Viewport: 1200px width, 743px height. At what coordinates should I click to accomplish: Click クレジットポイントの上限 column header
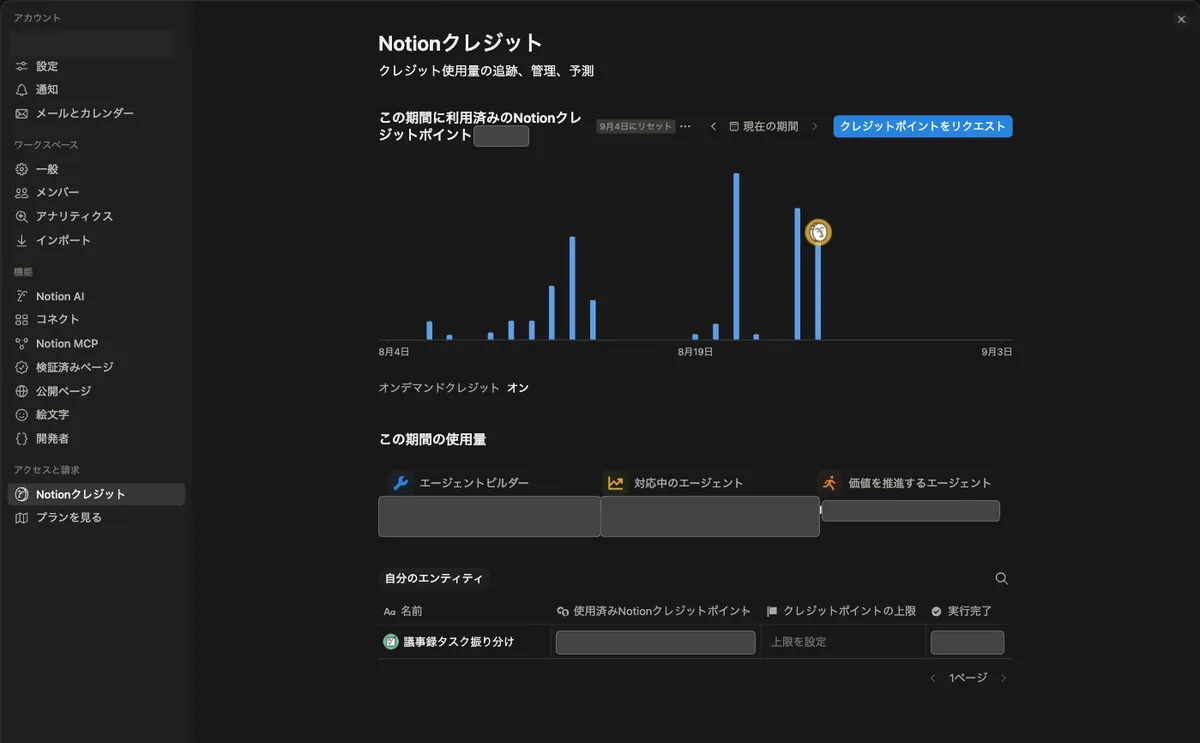pos(841,611)
